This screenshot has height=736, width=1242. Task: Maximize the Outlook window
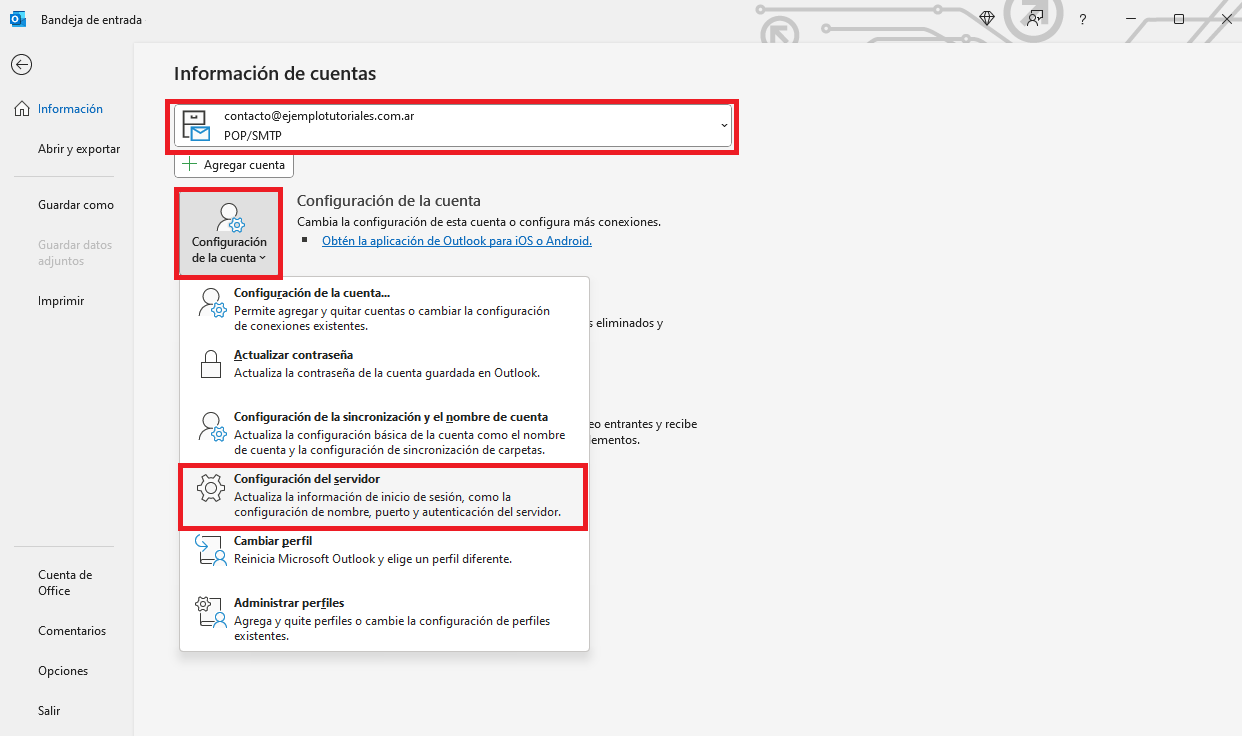1179,19
